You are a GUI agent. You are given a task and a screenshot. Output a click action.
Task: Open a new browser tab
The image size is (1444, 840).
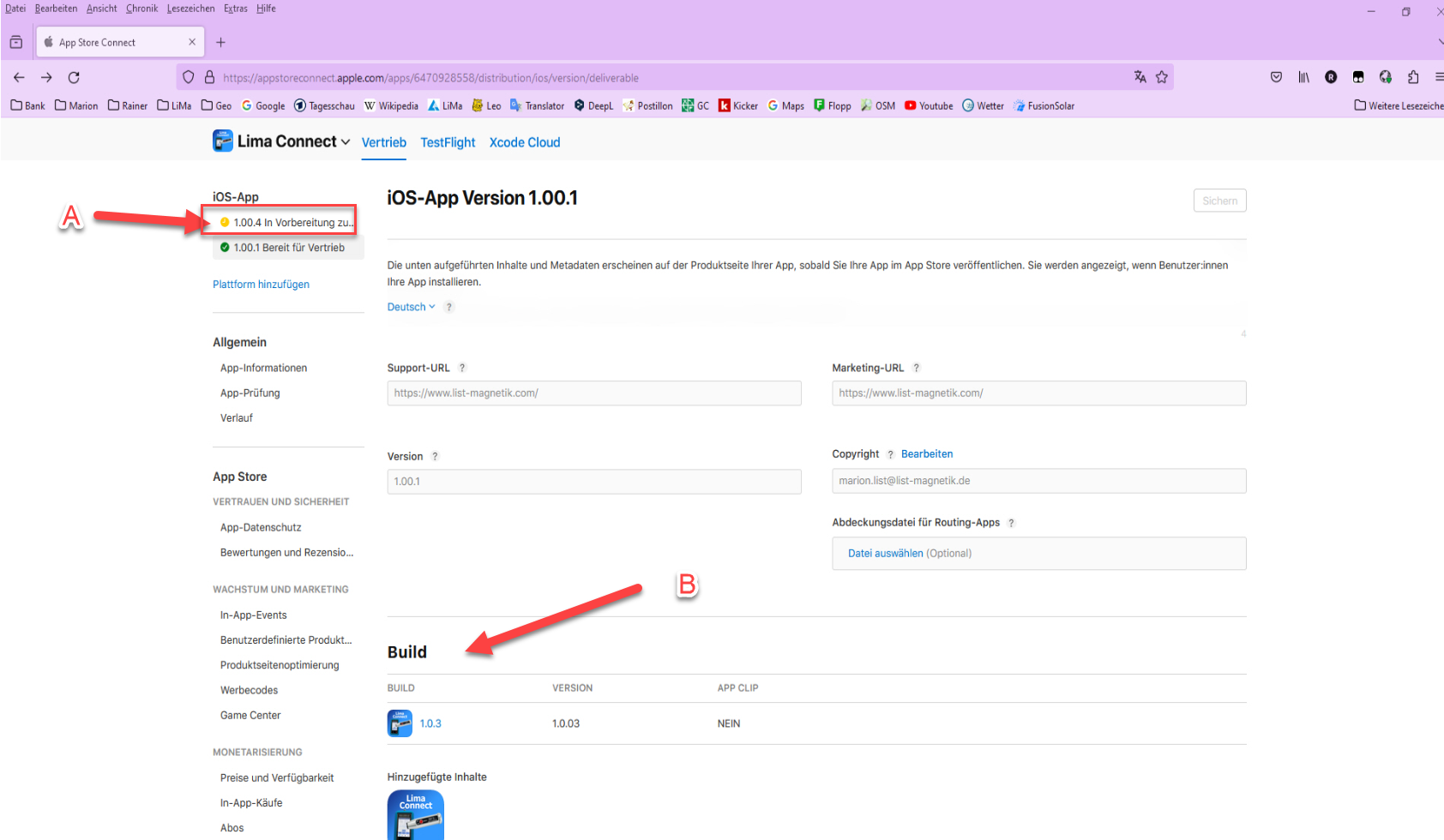coord(220,42)
